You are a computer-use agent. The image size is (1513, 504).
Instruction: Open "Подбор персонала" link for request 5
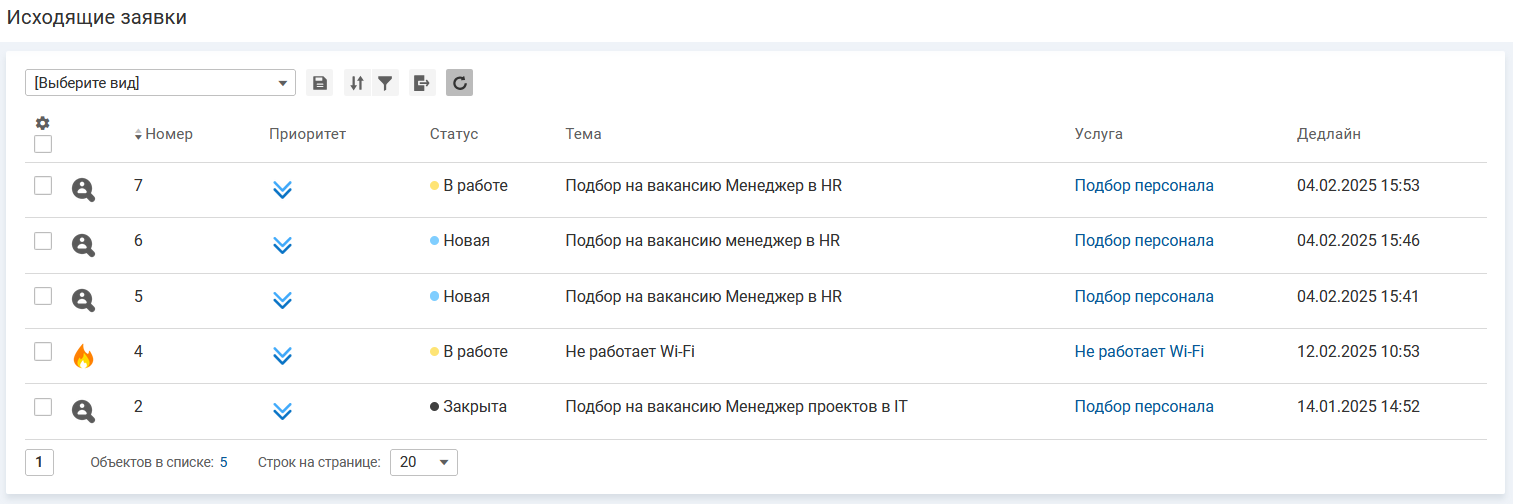tap(1144, 296)
